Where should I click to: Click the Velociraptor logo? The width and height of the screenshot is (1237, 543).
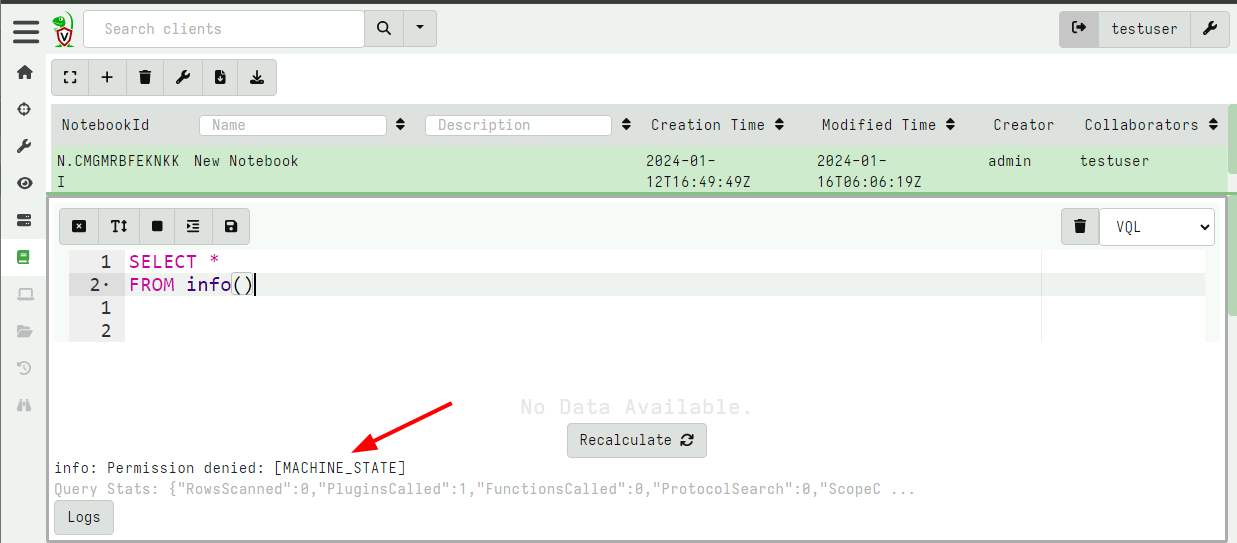point(63,30)
